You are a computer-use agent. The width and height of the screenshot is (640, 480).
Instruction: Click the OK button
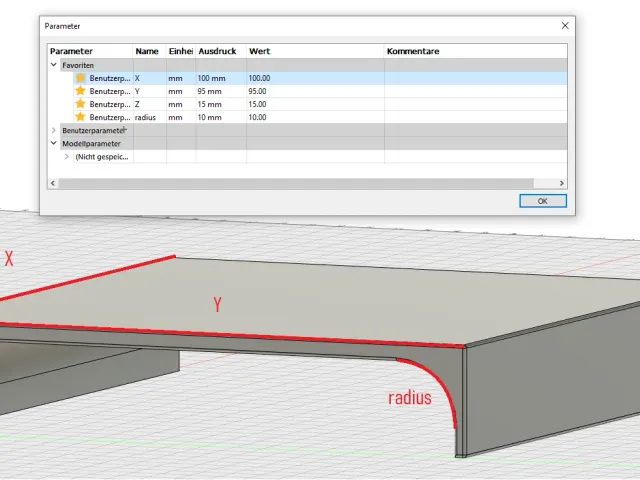pyautogui.click(x=542, y=201)
